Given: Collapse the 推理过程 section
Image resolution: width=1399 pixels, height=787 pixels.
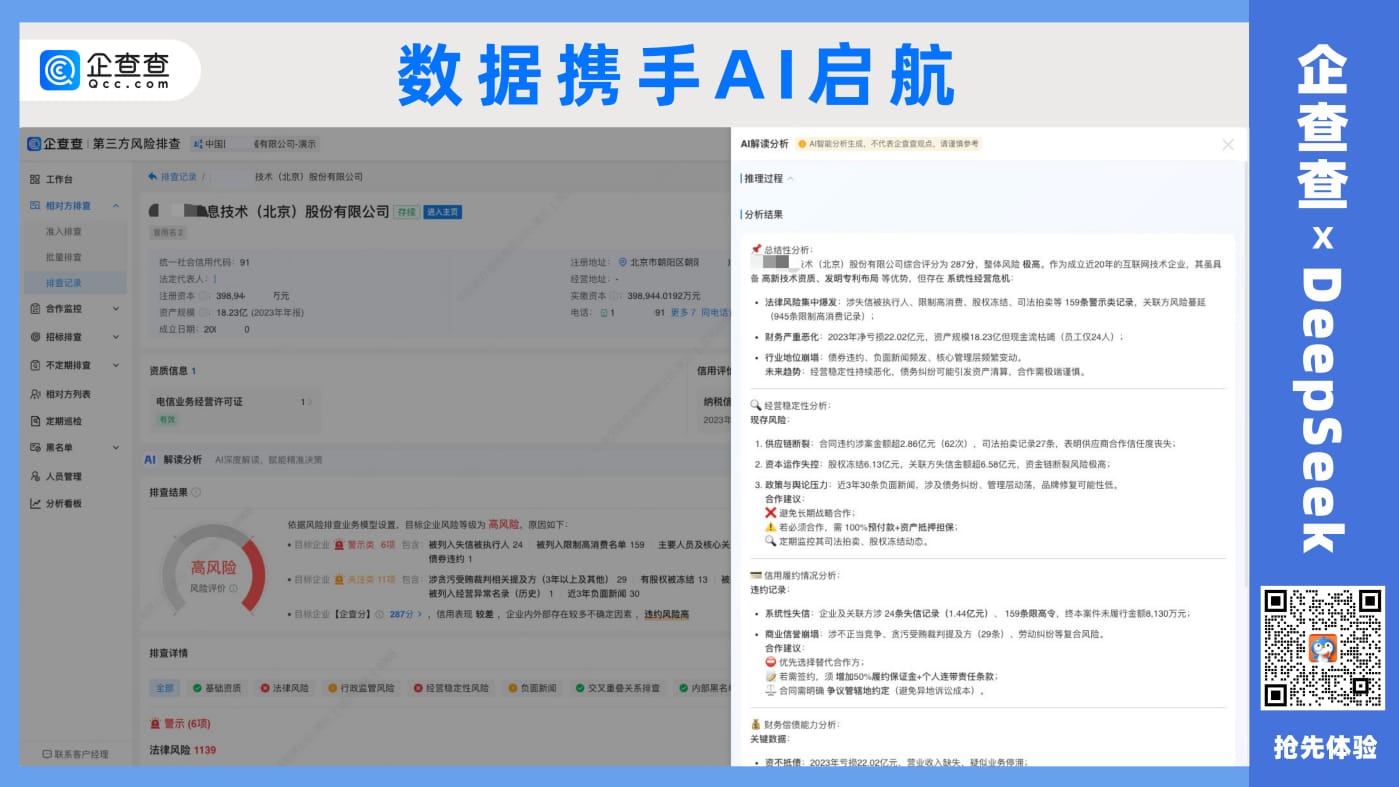Looking at the screenshot, I should tap(790, 179).
